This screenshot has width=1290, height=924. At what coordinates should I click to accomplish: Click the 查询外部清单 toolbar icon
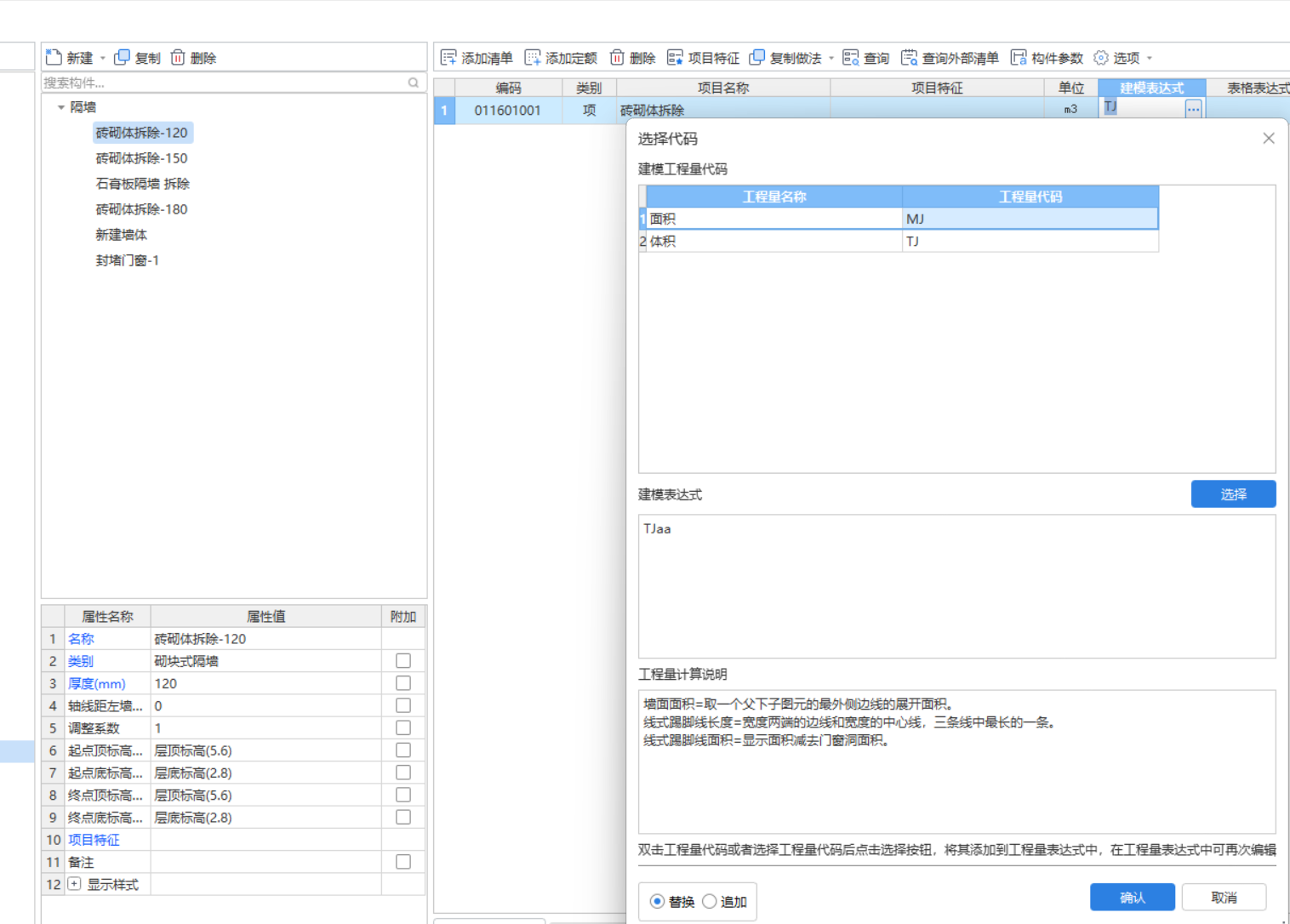pos(909,57)
